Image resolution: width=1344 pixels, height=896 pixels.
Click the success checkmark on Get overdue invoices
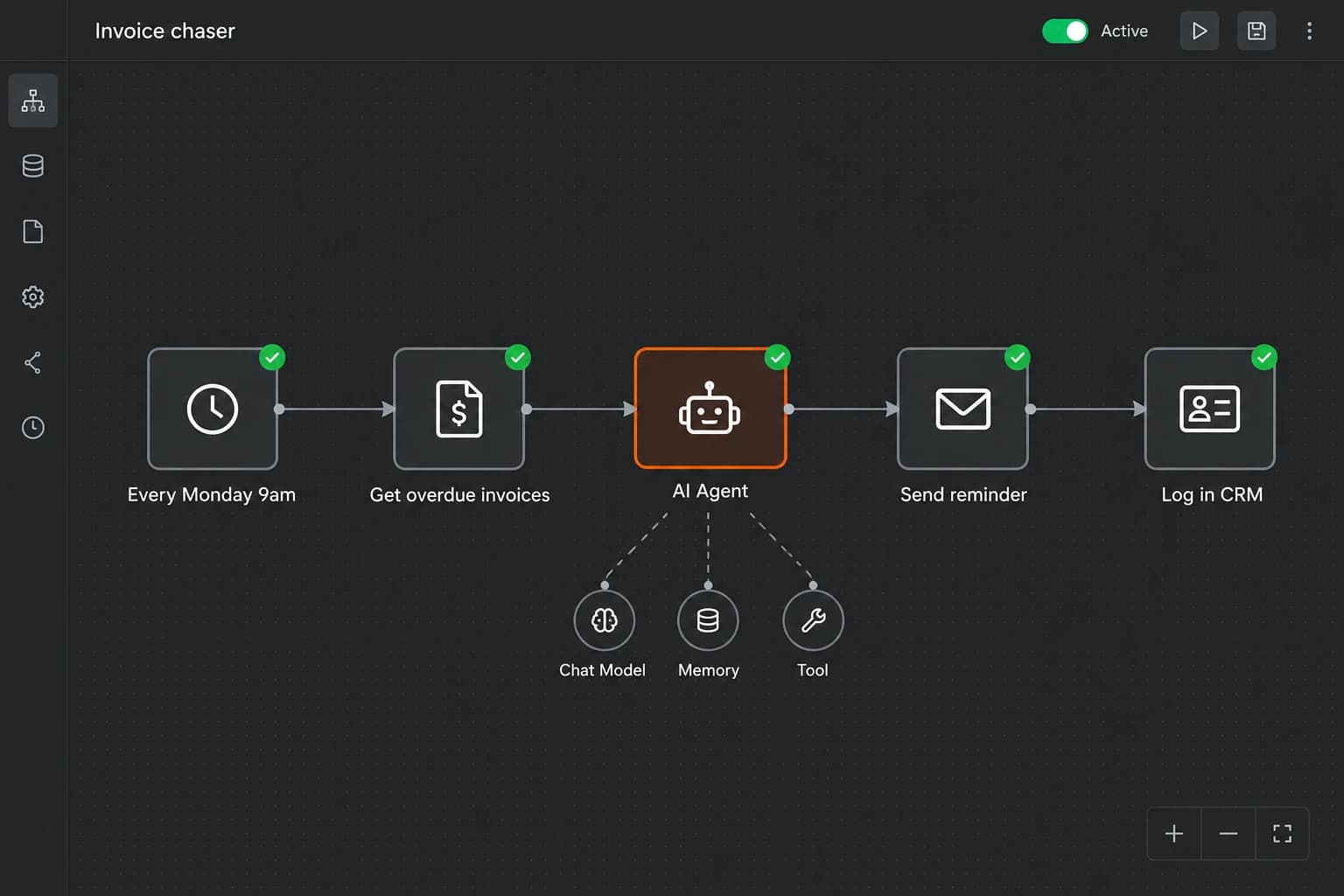pos(518,357)
